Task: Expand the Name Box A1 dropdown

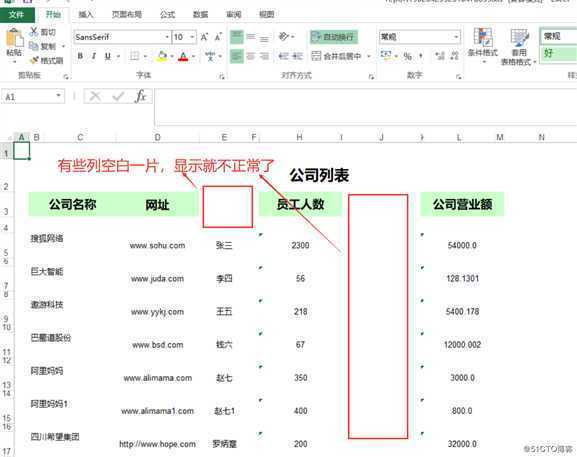Action: (x=59, y=96)
